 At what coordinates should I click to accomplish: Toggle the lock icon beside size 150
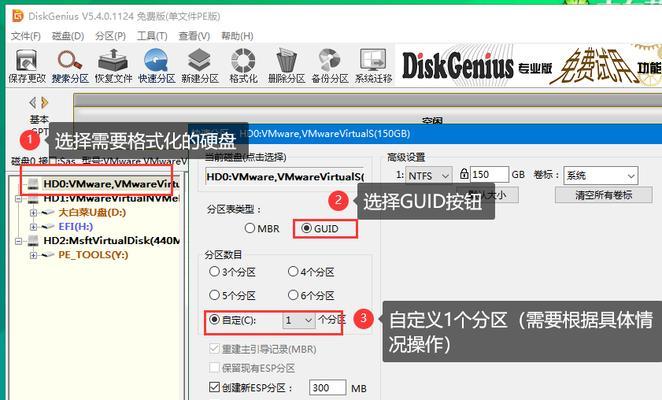tap(464, 174)
